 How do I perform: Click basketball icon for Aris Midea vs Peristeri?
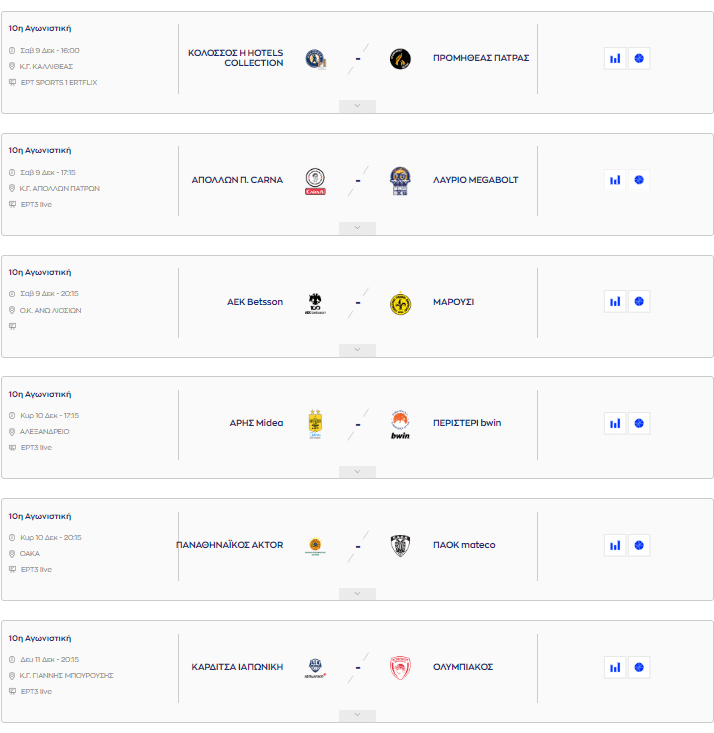pyautogui.click(x=640, y=423)
